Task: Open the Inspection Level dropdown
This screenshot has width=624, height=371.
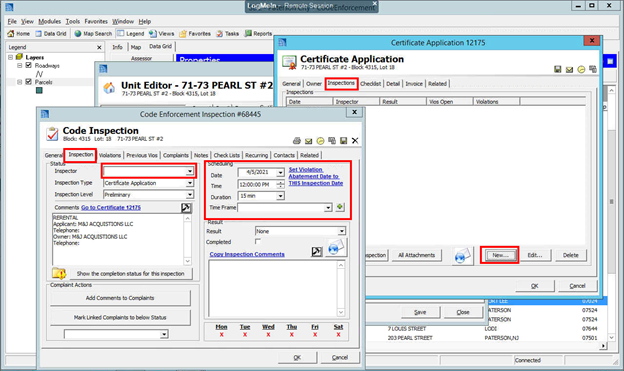Action: click(190, 195)
